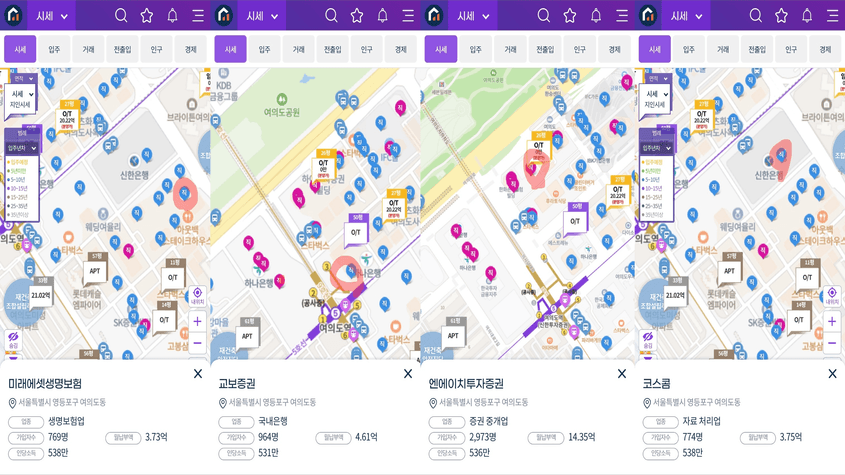Close the 미래에셋생명보험 info card
The image size is (845, 475).
(x=198, y=374)
